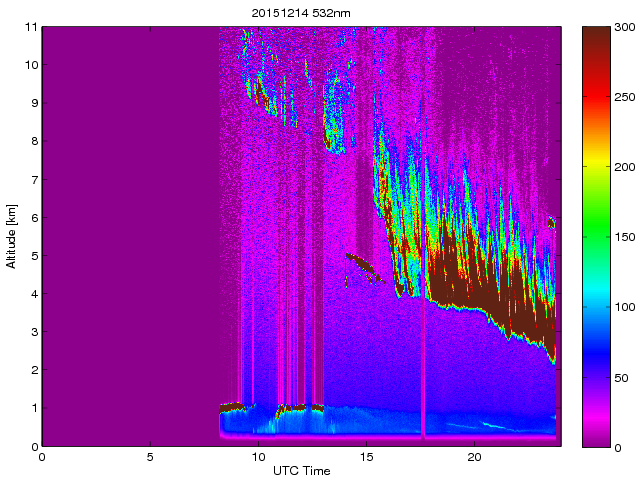Click the colorbar tick label 50
This screenshot has height=480, width=640.
[x=621, y=378]
